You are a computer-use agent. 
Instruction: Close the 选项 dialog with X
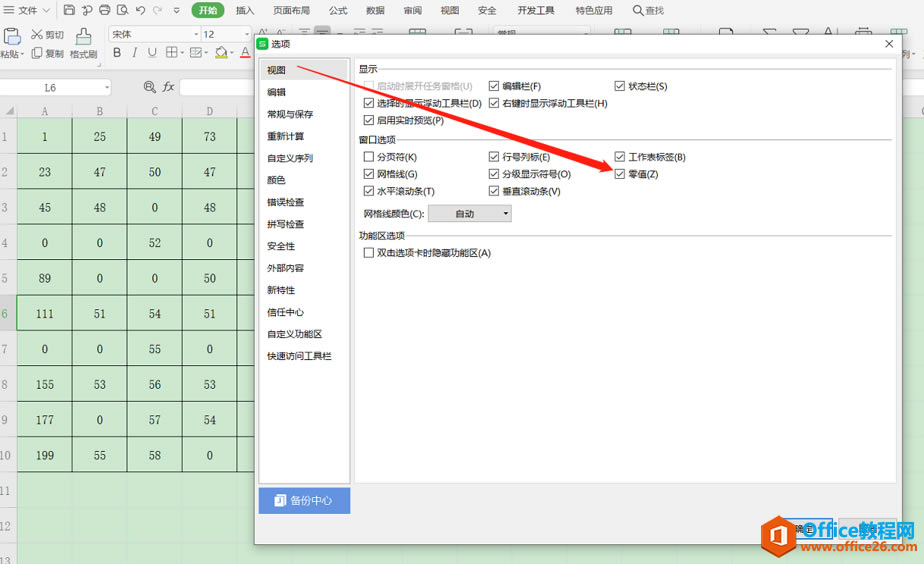[x=889, y=44]
